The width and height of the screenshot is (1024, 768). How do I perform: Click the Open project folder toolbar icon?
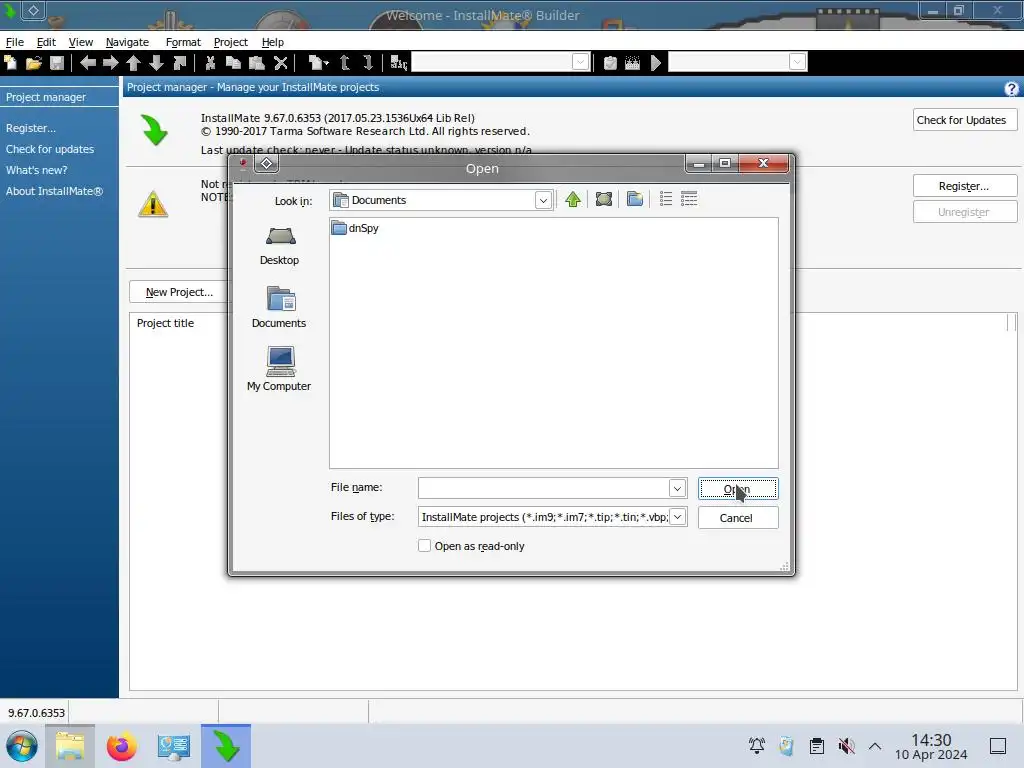pyautogui.click(x=34, y=63)
